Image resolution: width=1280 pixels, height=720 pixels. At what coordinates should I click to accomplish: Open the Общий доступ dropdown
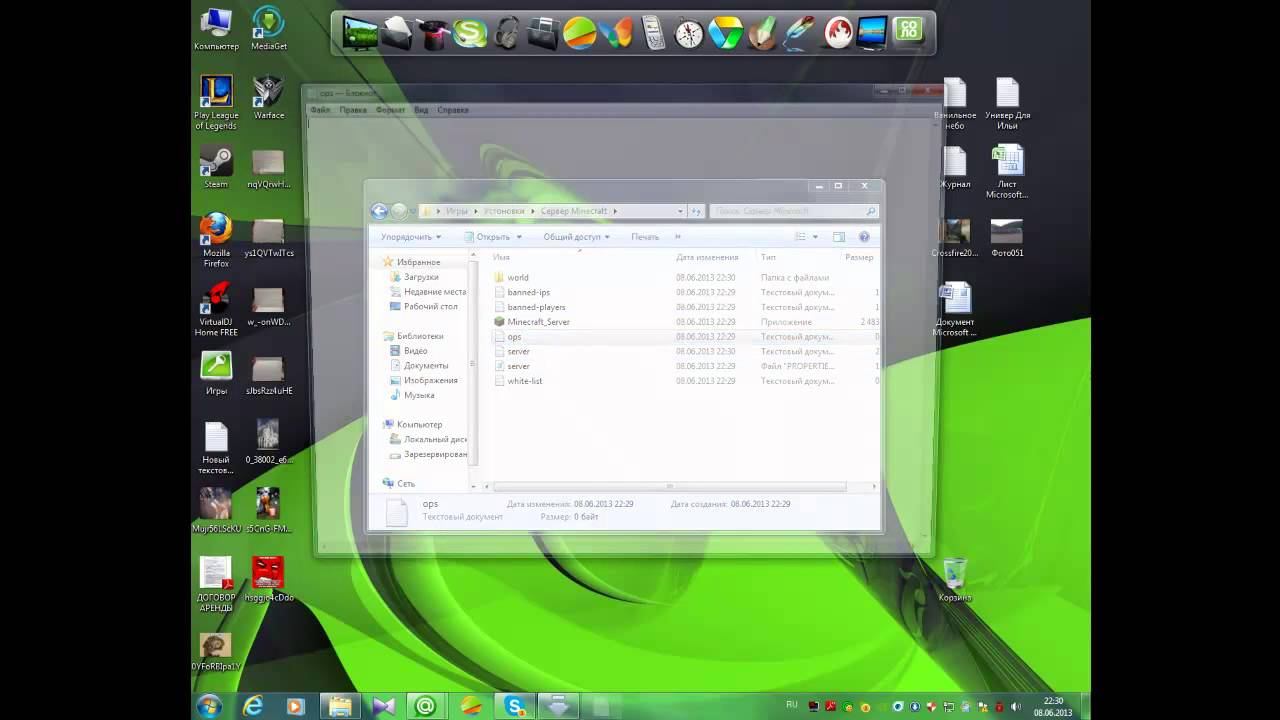click(x=576, y=237)
